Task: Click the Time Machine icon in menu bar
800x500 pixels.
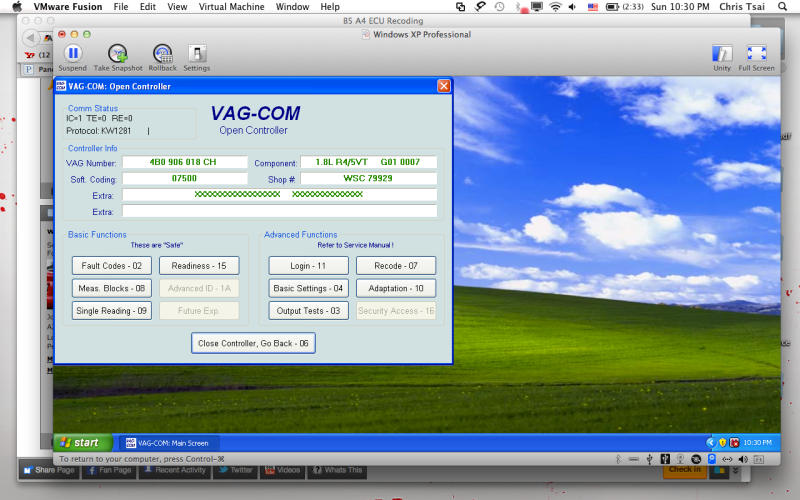Action: point(499,7)
